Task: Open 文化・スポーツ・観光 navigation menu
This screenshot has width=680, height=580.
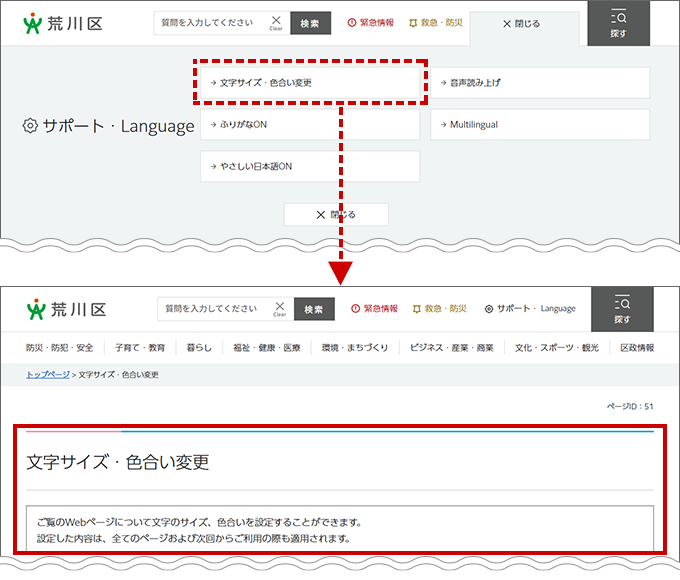Action: [x=557, y=347]
